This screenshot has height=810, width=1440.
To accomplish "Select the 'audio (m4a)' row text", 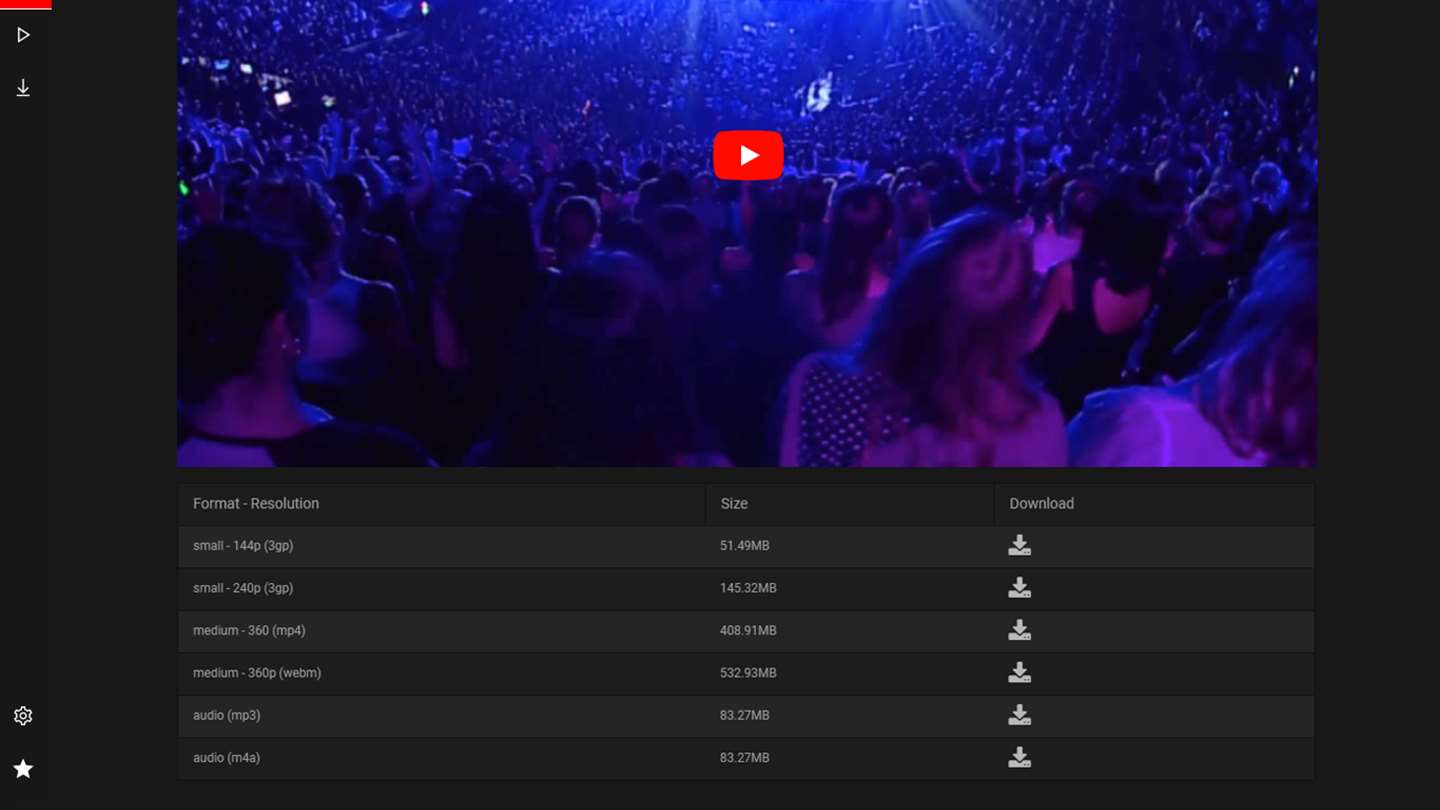I will [x=227, y=758].
